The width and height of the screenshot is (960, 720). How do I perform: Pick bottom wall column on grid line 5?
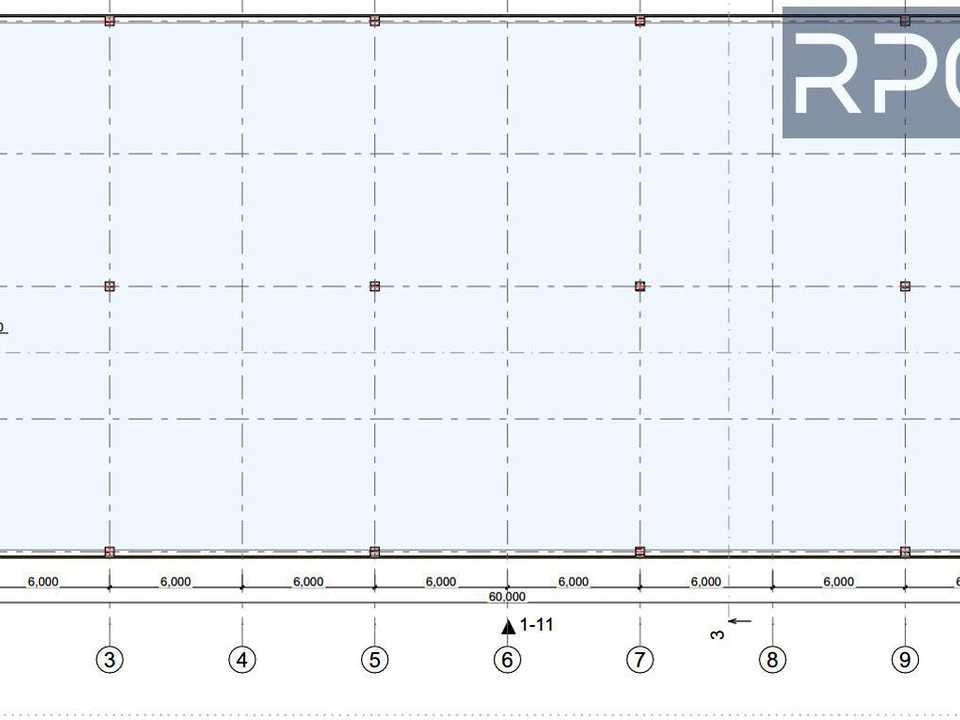point(375,552)
